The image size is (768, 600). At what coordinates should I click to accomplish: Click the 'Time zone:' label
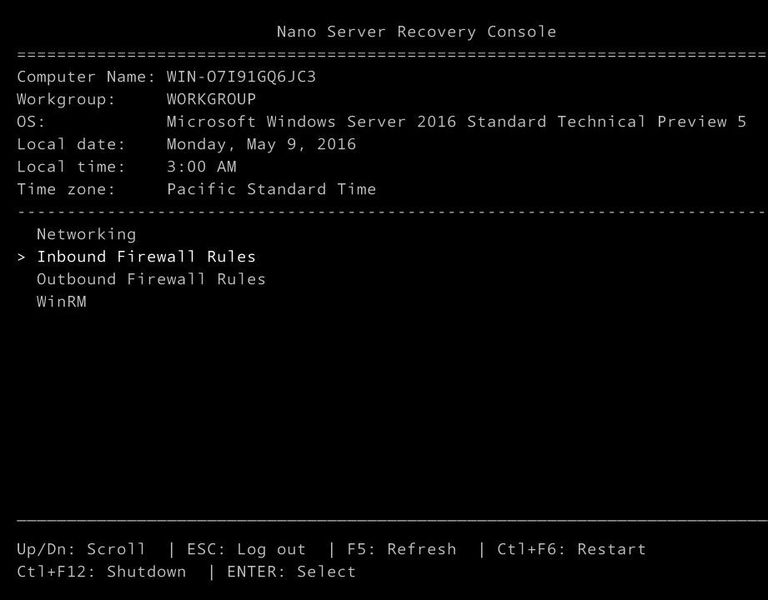point(66,189)
